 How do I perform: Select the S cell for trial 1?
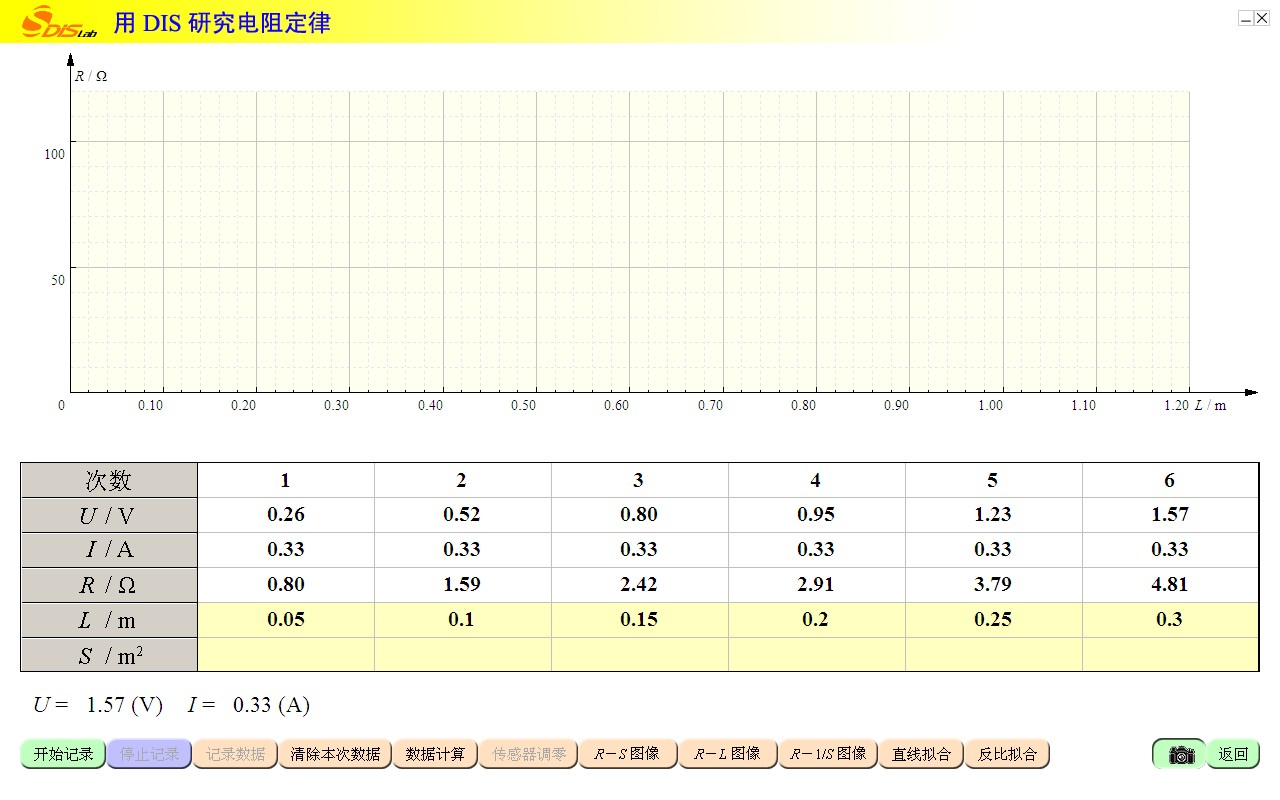tap(286, 655)
